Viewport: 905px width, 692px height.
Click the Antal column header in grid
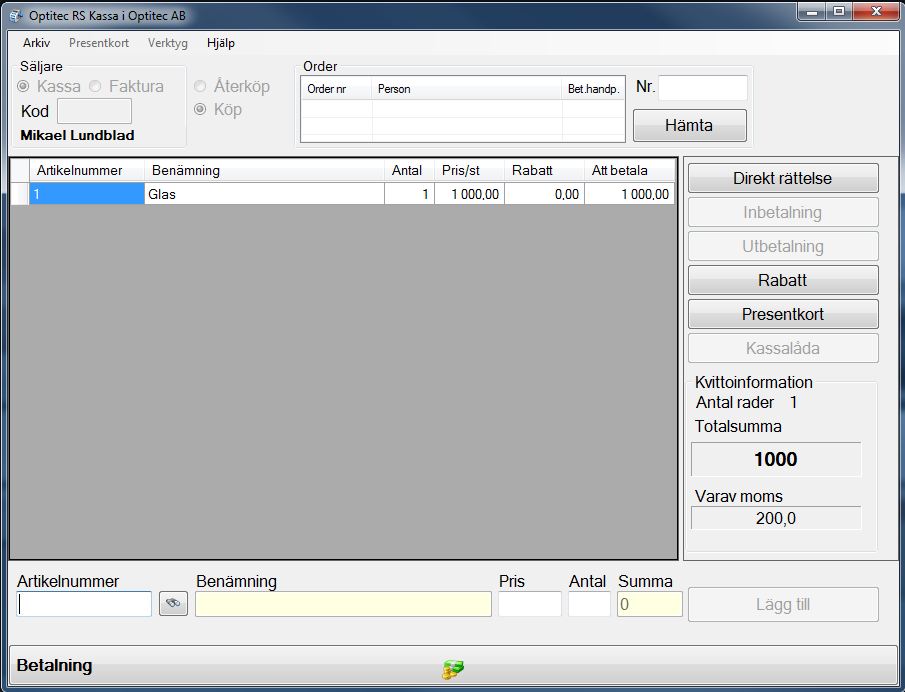(x=409, y=170)
